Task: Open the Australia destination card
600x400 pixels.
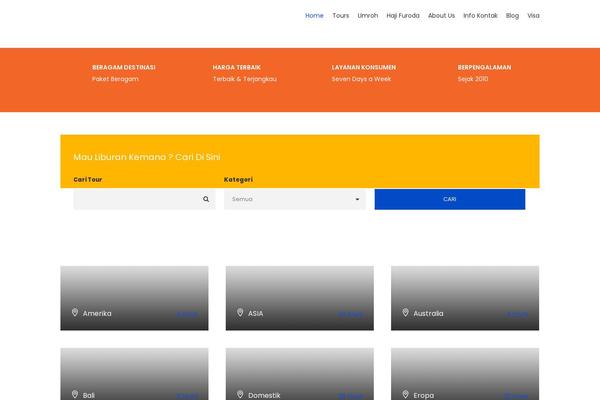Action: [x=465, y=298]
